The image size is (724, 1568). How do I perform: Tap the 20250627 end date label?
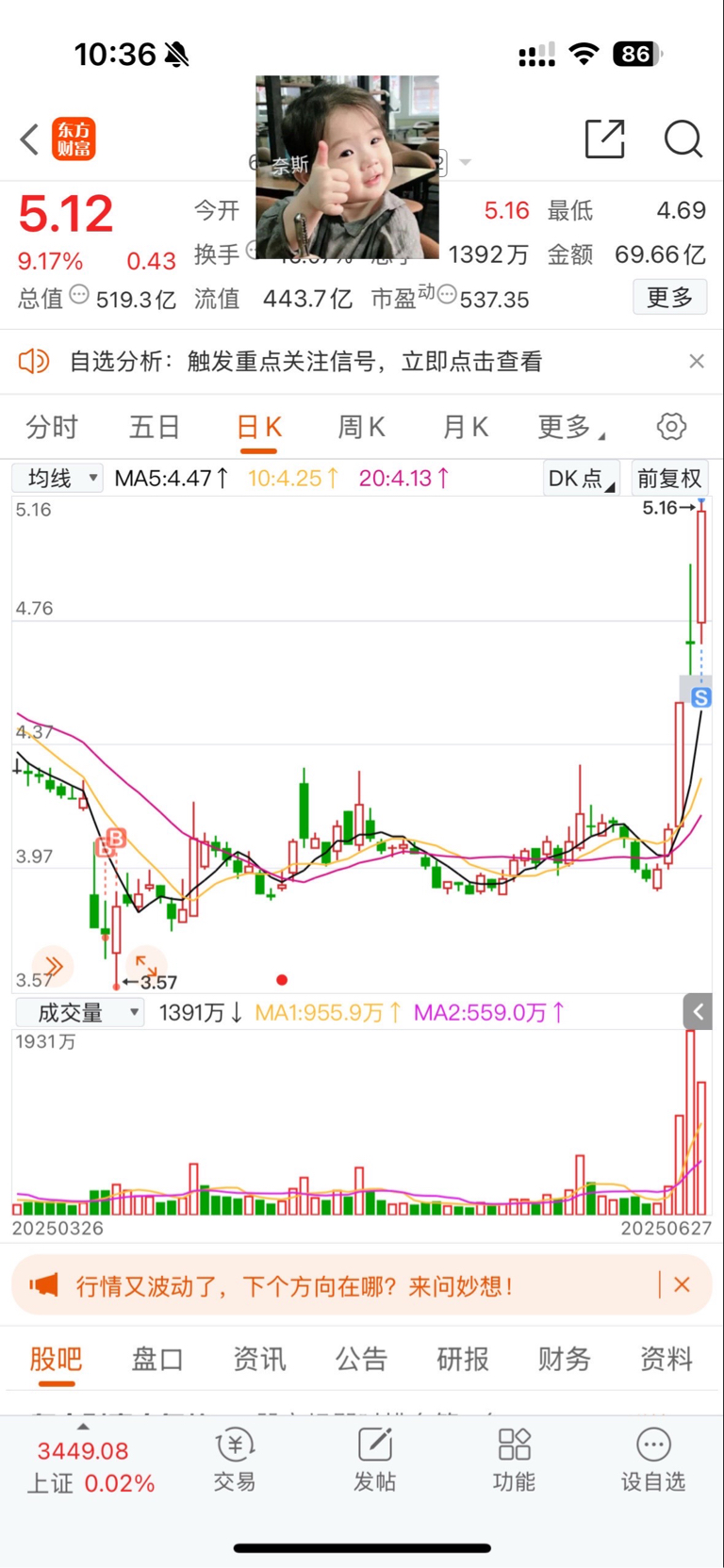pyautogui.click(x=666, y=1229)
